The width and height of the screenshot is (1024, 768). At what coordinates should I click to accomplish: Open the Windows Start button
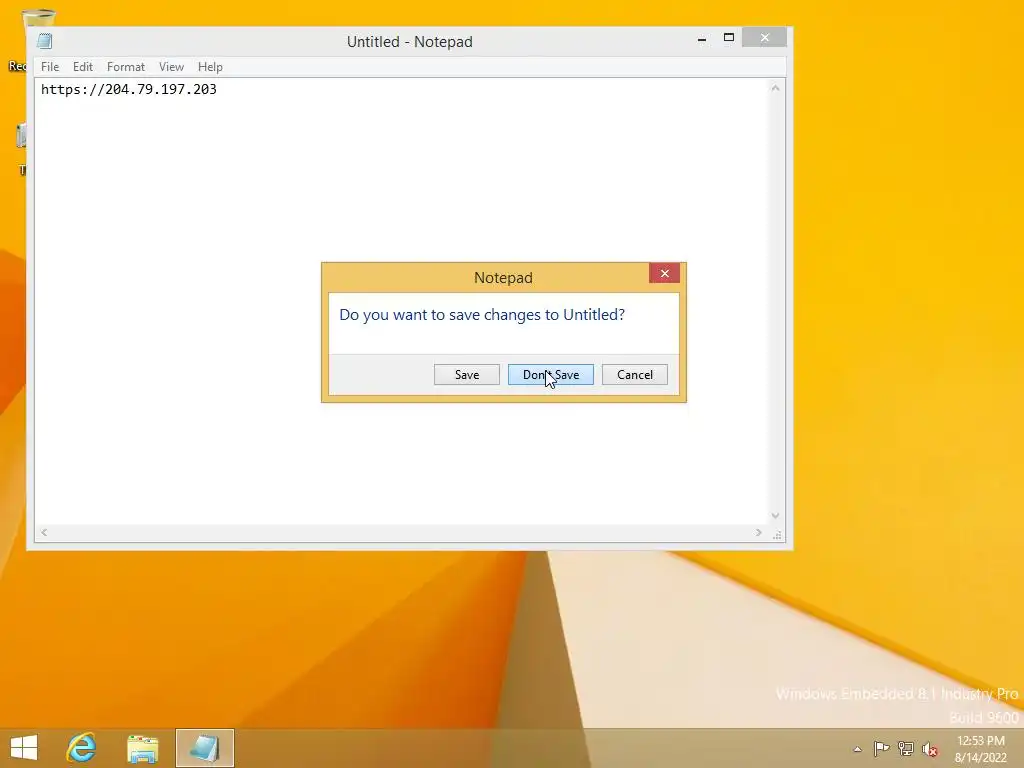coord(24,748)
